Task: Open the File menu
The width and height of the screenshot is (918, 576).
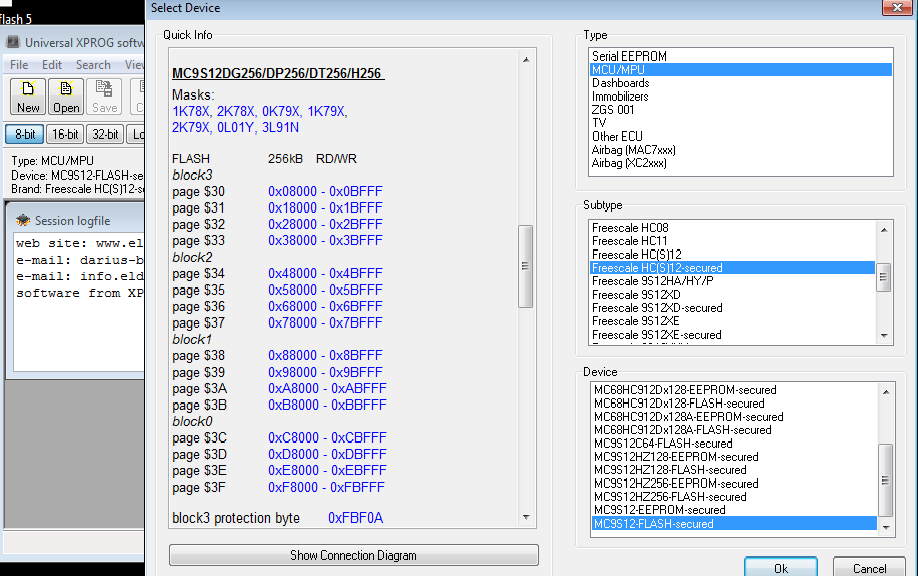Action: tap(19, 65)
